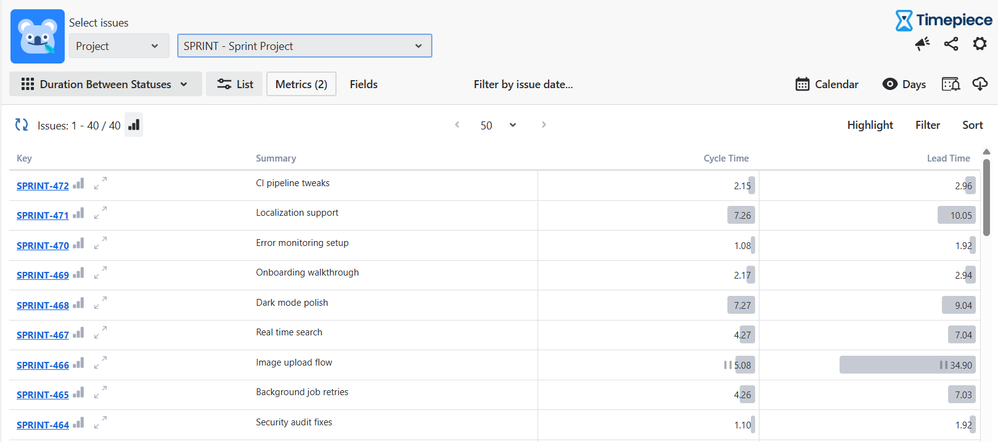Open the Highlight menu
The width and height of the screenshot is (998, 442).
pyautogui.click(x=870, y=125)
